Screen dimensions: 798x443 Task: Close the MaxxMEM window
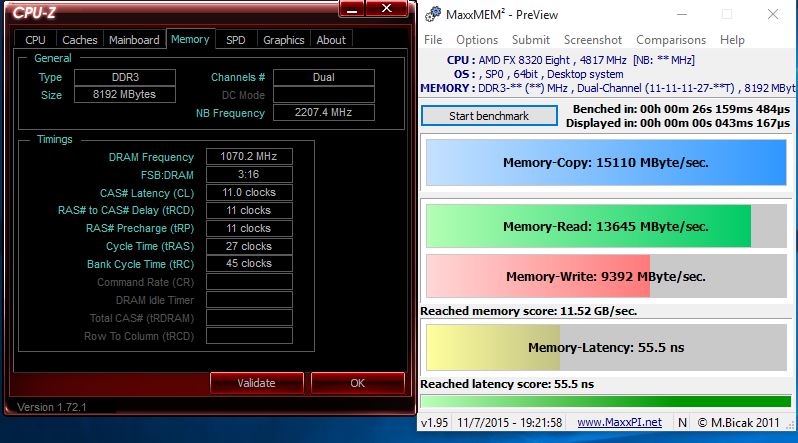tap(773, 15)
